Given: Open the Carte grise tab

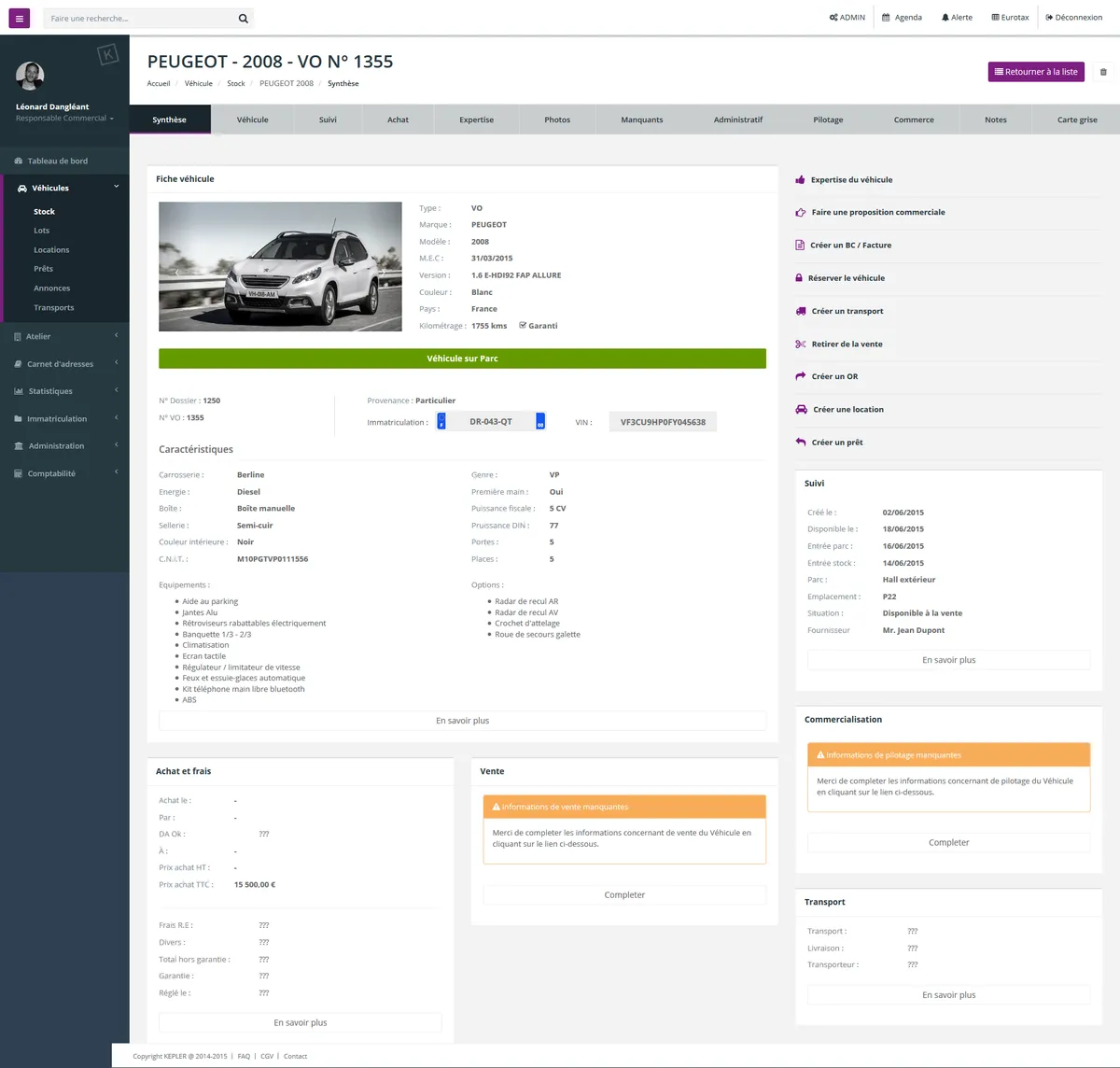Looking at the screenshot, I should pyautogui.click(x=1077, y=119).
